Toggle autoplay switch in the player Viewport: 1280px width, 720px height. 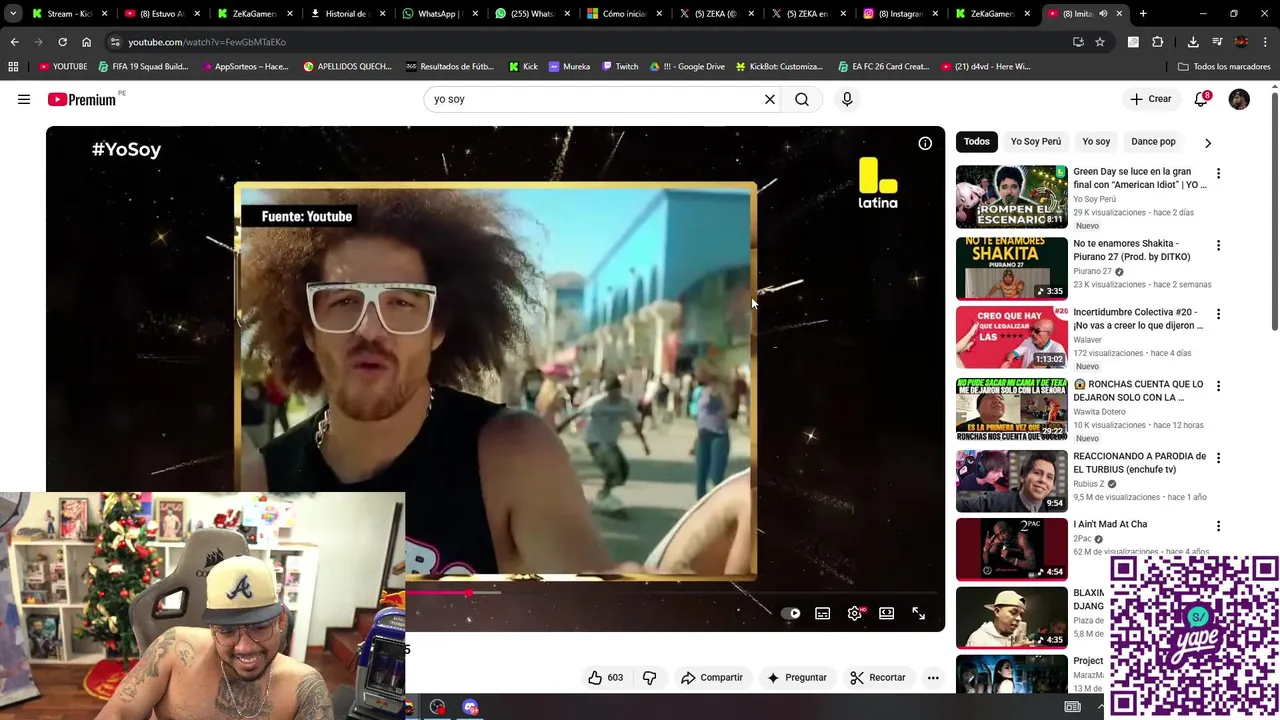pyautogui.click(x=790, y=614)
